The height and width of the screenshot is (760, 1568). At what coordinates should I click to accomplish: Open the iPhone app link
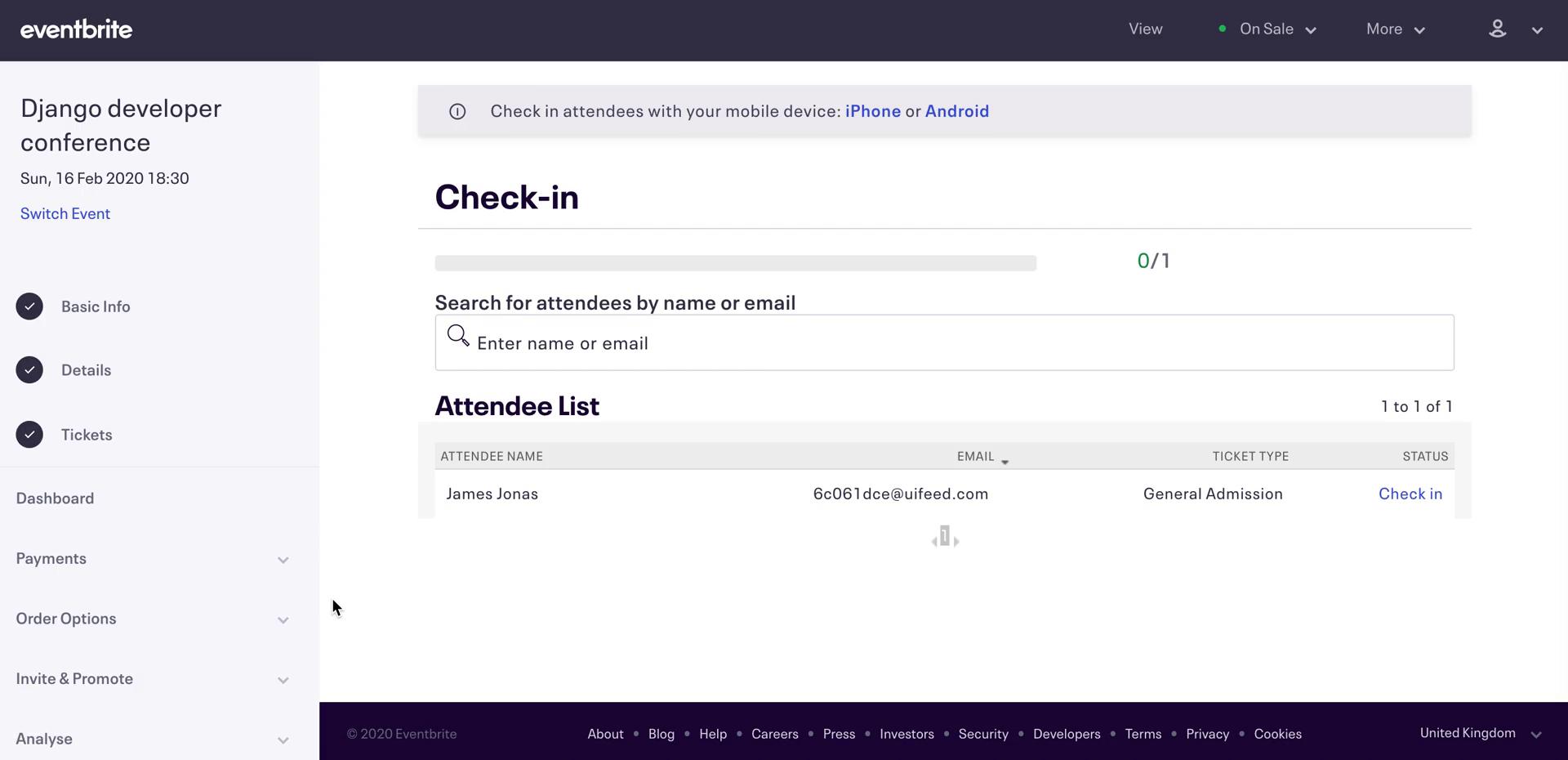pos(873,111)
